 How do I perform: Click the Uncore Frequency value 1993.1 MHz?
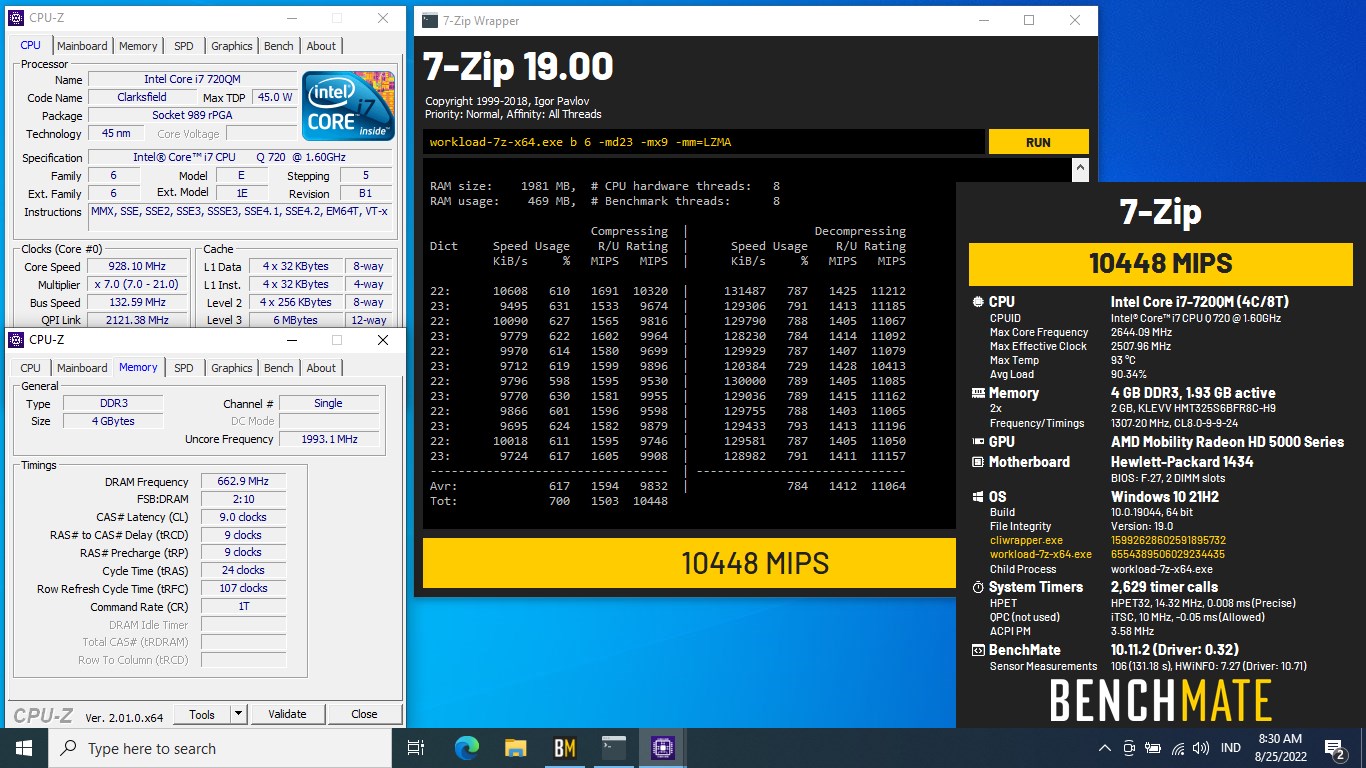pos(328,439)
